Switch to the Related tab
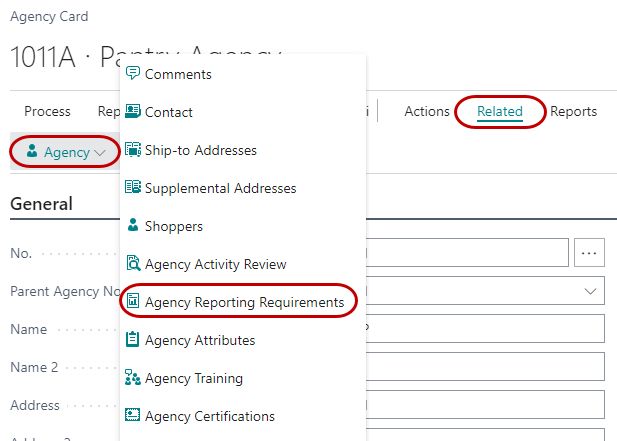The image size is (617, 441). 500,111
